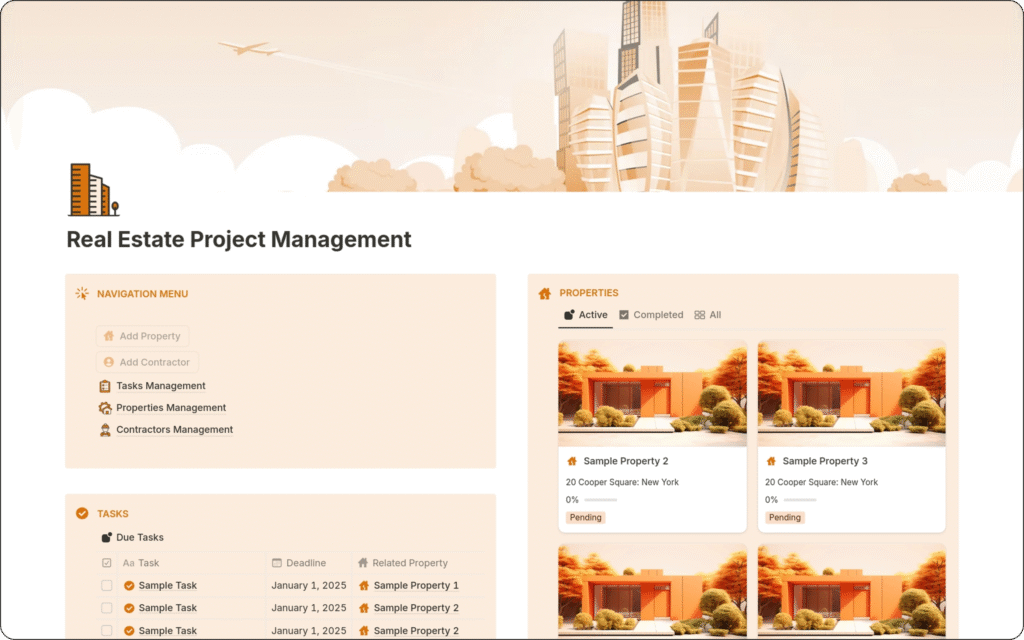Click the progress bar on Sample Property 2
Image resolution: width=1024 pixels, height=640 pixels.
(600, 500)
